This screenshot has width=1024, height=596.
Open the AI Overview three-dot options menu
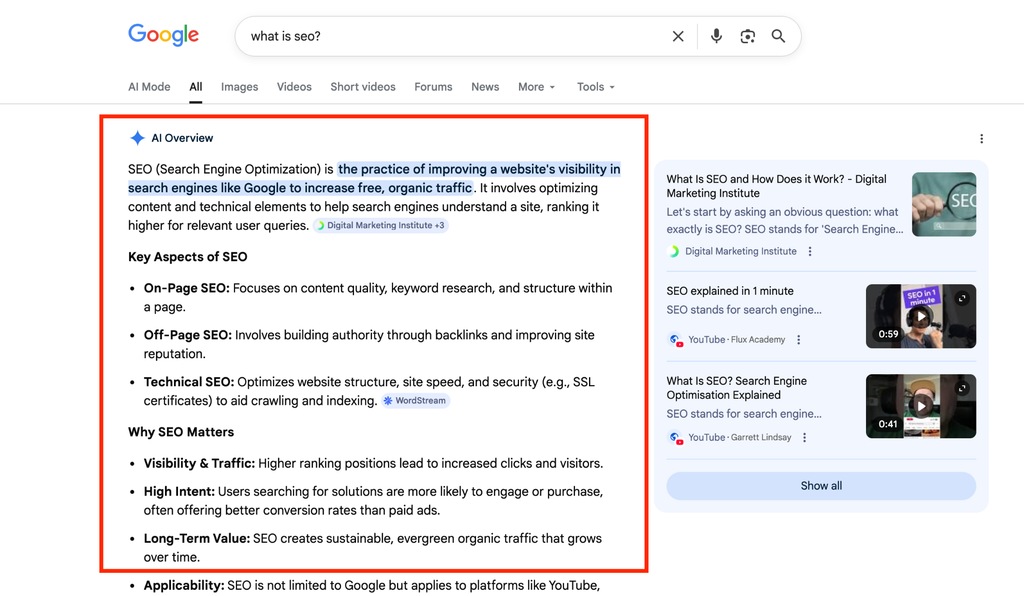pos(981,138)
